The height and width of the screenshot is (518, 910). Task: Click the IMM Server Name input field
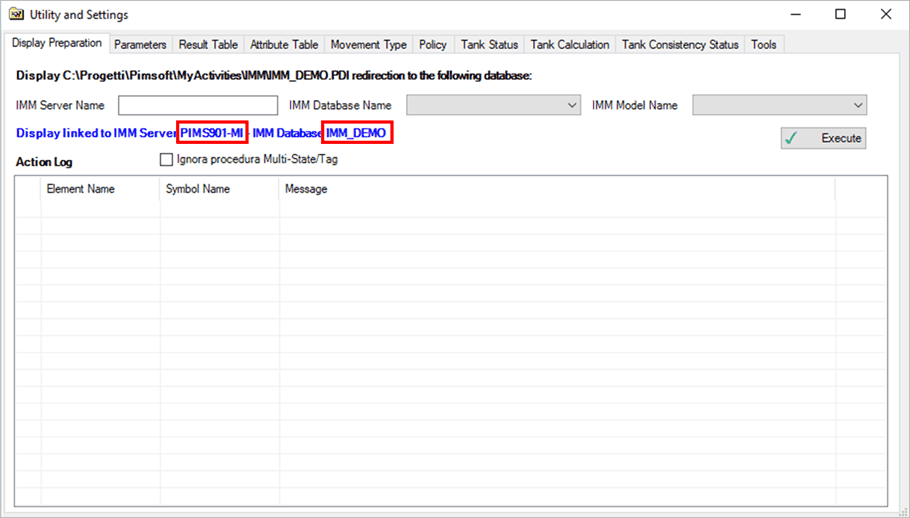[x=198, y=105]
